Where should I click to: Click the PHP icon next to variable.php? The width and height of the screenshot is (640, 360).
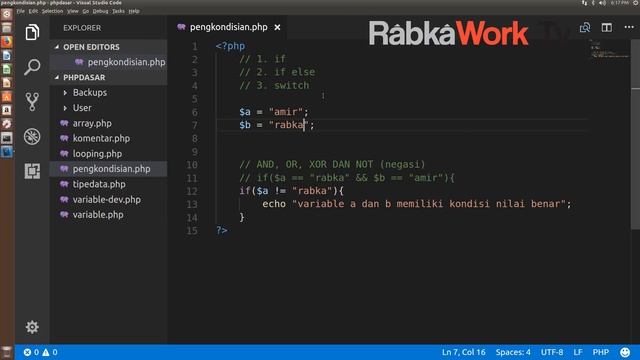tap(64, 215)
